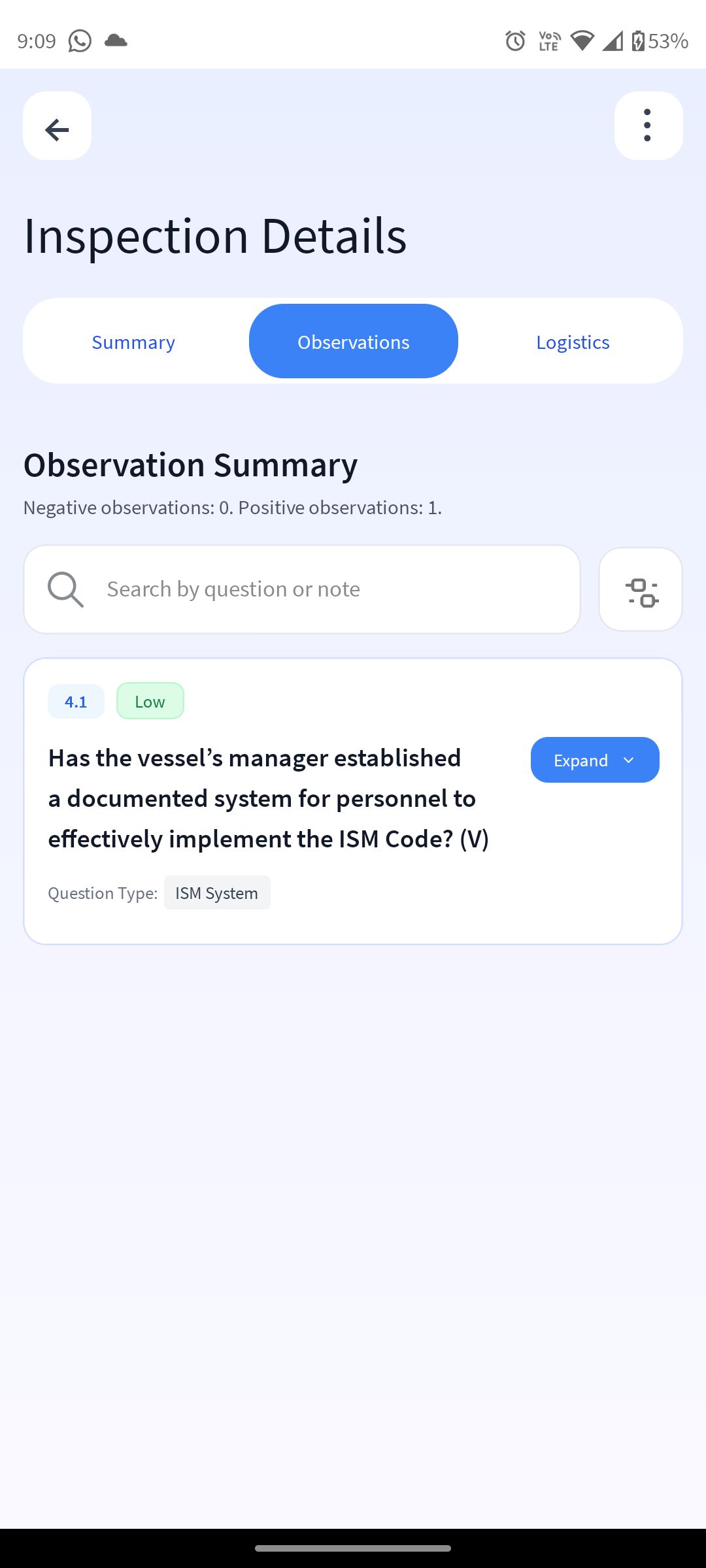706x1568 pixels.
Task: Expand observation 4.1 details
Action: point(594,760)
